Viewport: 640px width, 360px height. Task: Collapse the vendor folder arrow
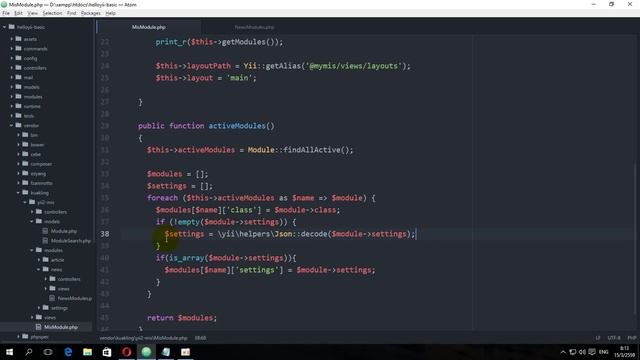[x=11, y=125]
